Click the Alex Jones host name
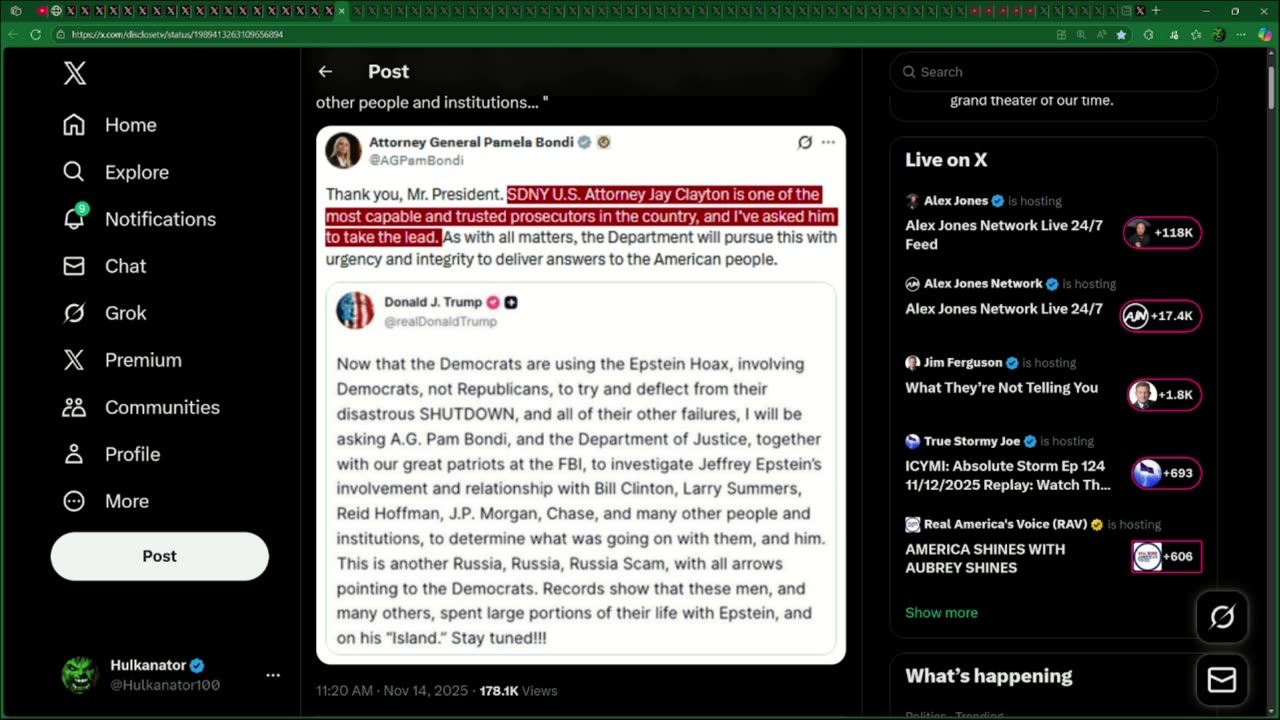Viewport: 1280px width, 720px height. pyautogui.click(x=955, y=201)
